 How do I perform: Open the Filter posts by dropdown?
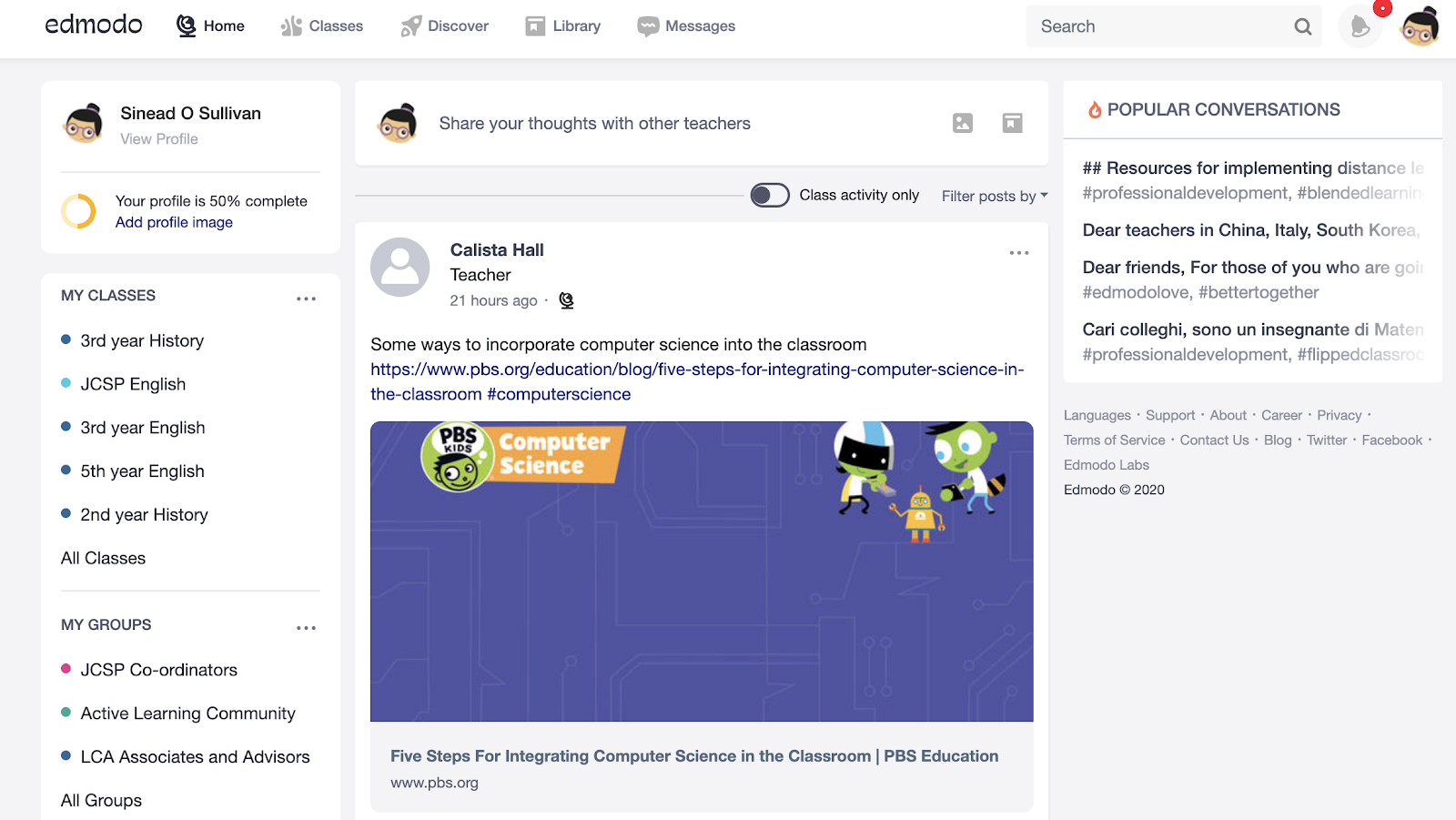point(995,196)
